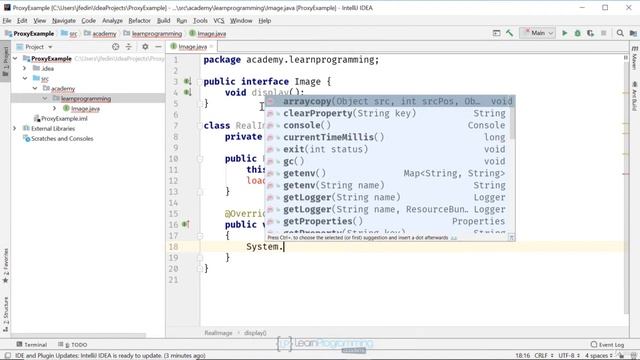Viewport: 640px width, 360px height.
Task: Collapse the ProjectExample root node
Action: coord(15,59)
